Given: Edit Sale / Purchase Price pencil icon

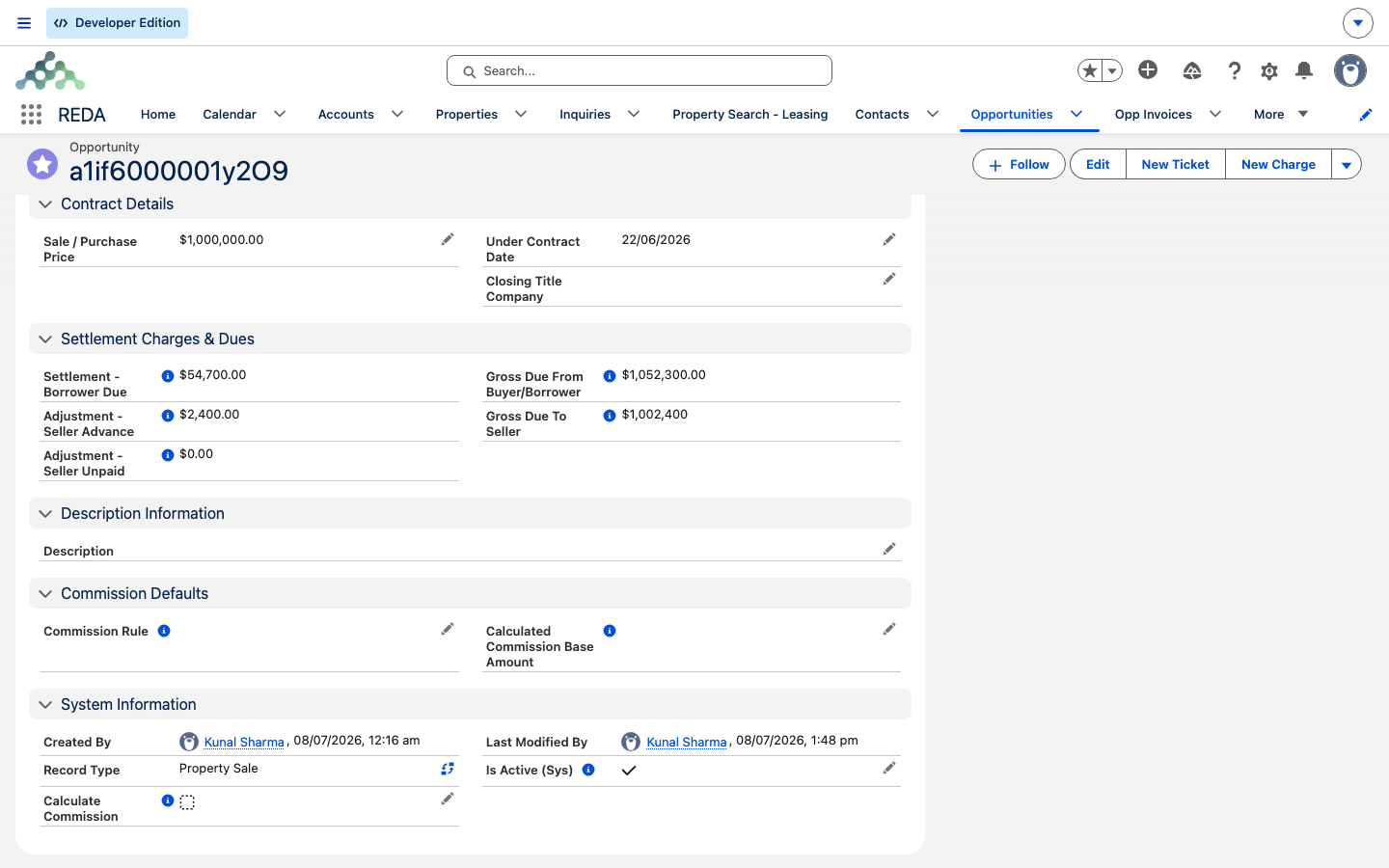Looking at the screenshot, I should coord(448,239).
